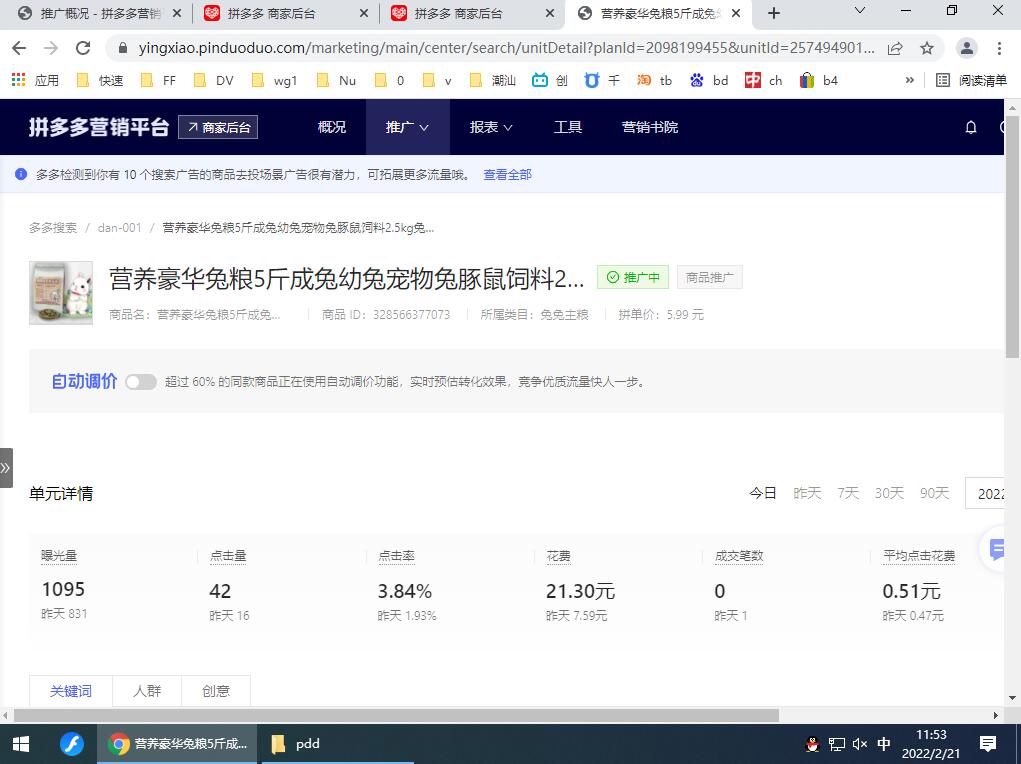Click the dan-001 breadcrumb link
This screenshot has width=1021, height=764.
pyautogui.click(x=119, y=228)
